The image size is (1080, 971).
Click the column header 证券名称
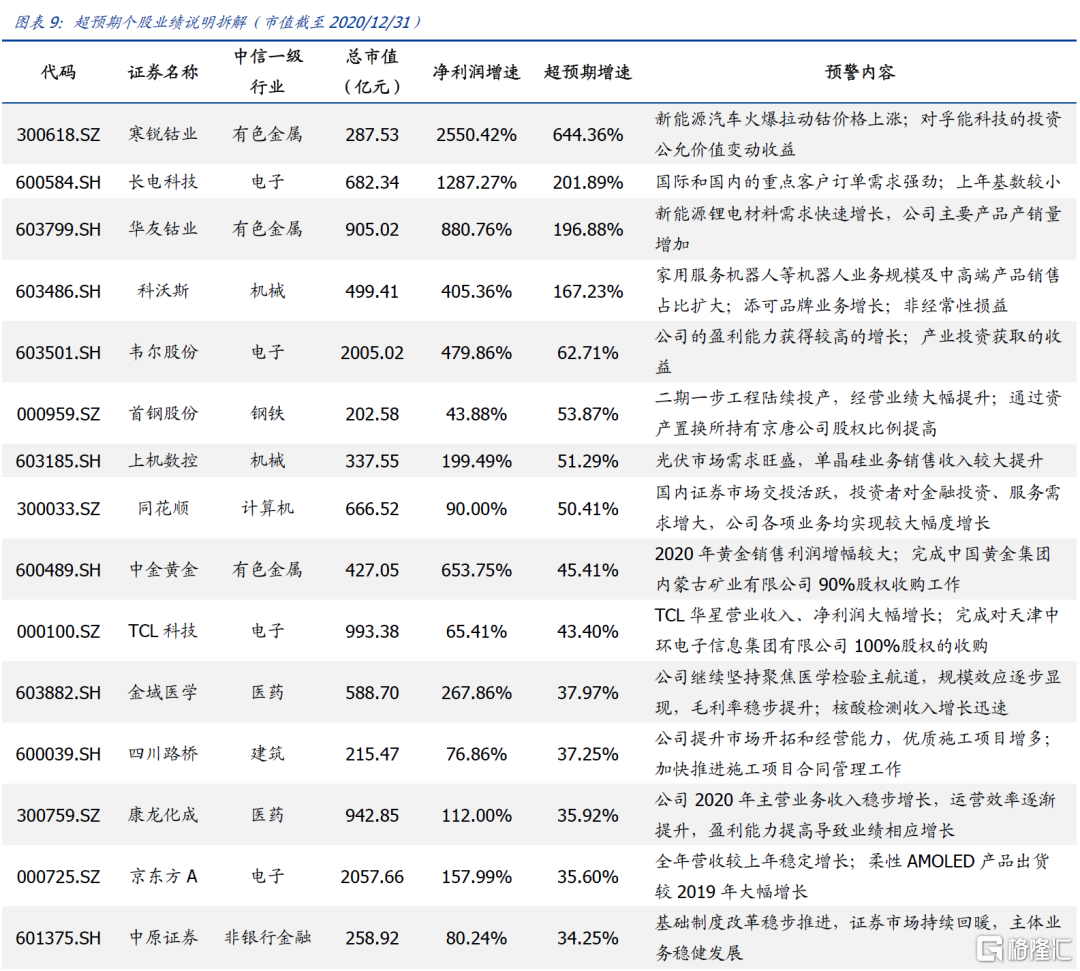coord(163,72)
